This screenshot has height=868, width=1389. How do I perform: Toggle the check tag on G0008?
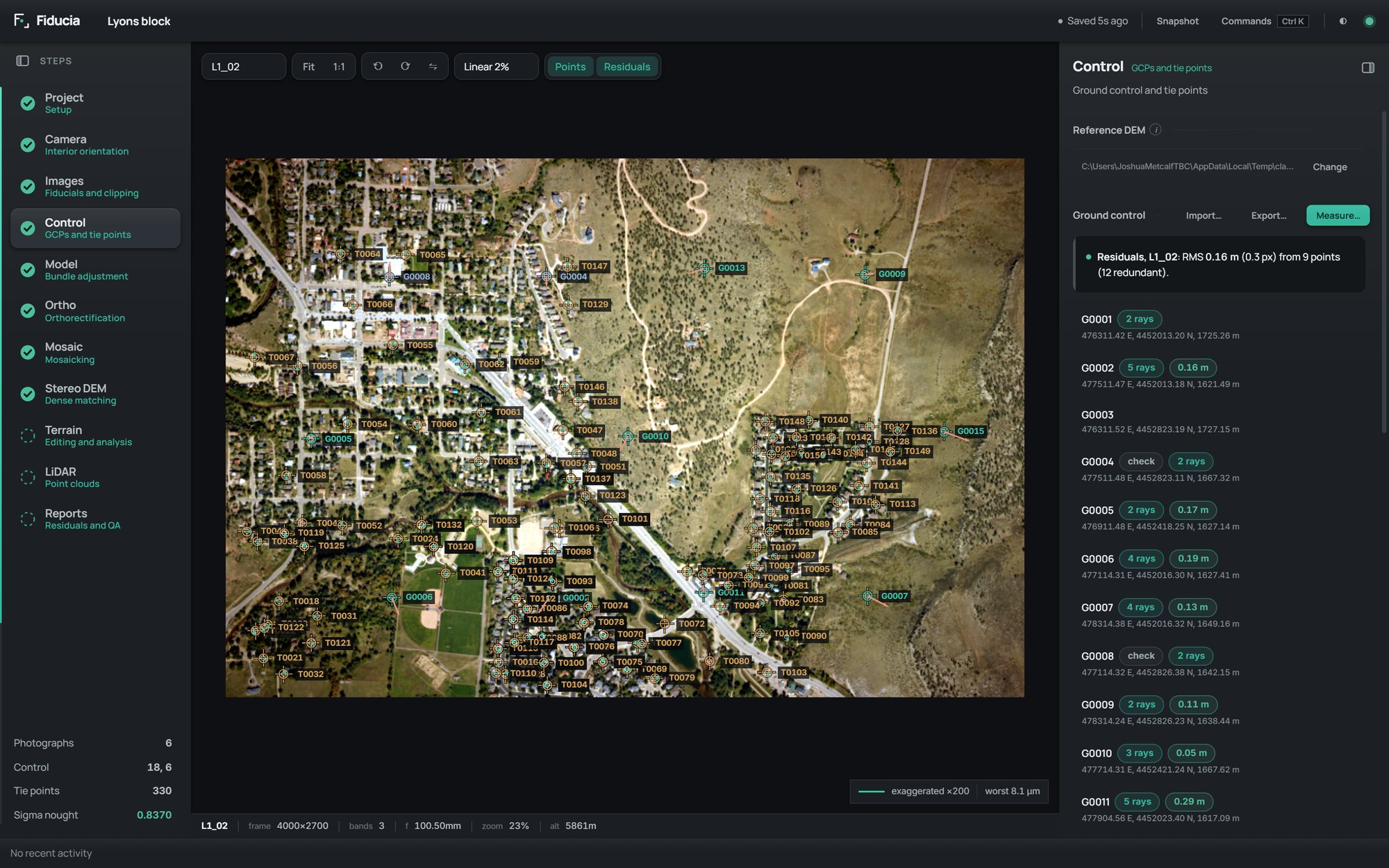1141,656
